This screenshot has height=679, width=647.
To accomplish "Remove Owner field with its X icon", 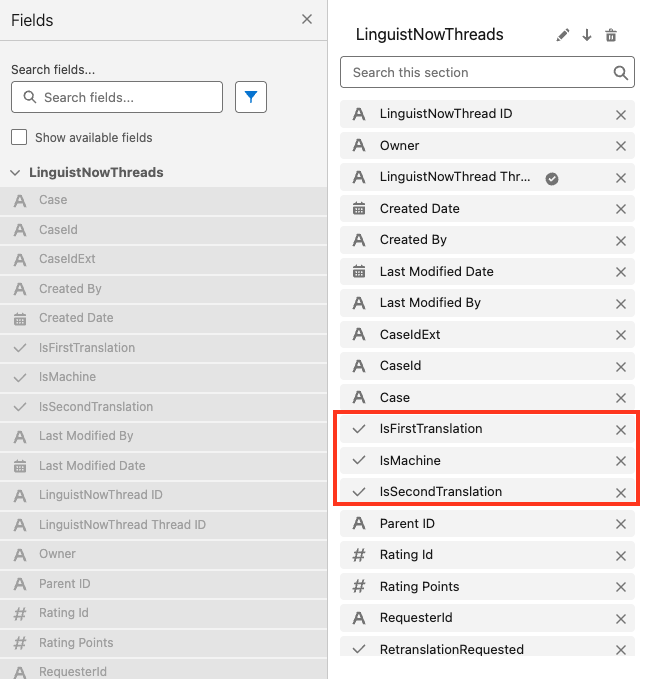I will 621,146.
